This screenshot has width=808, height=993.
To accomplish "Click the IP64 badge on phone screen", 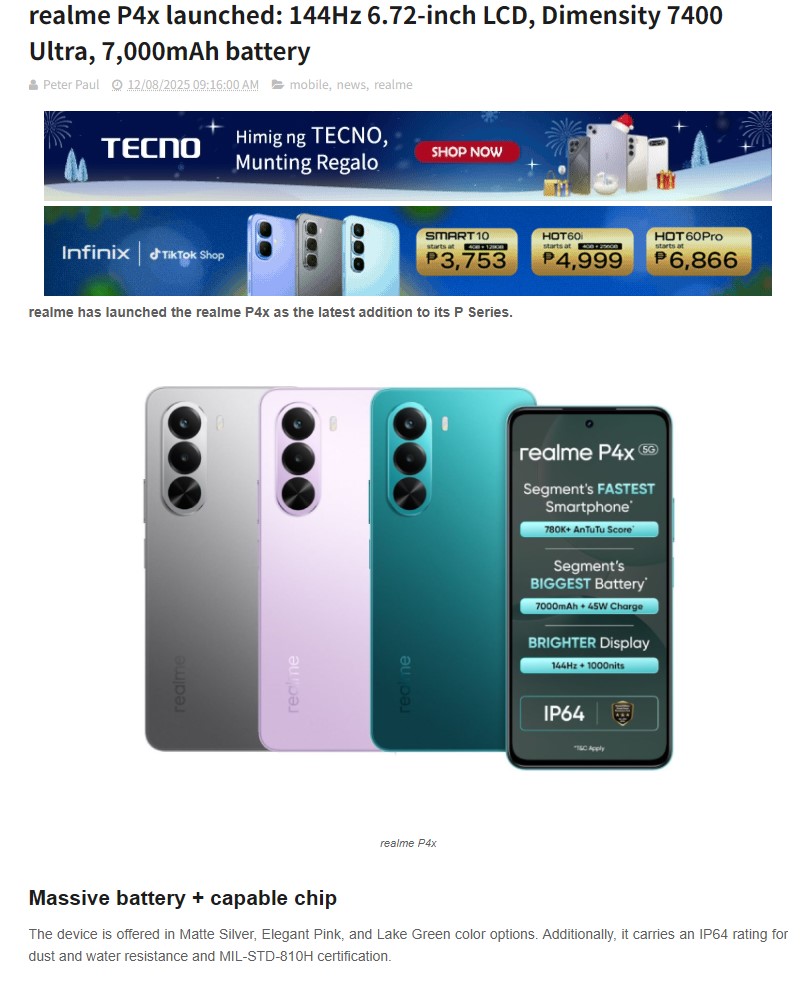I will 589,714.
